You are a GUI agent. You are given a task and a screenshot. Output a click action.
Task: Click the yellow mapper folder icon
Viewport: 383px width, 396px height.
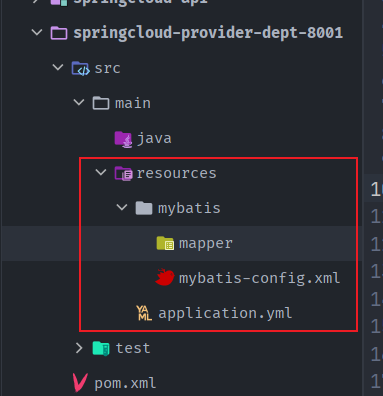click(x=165, y=243)
